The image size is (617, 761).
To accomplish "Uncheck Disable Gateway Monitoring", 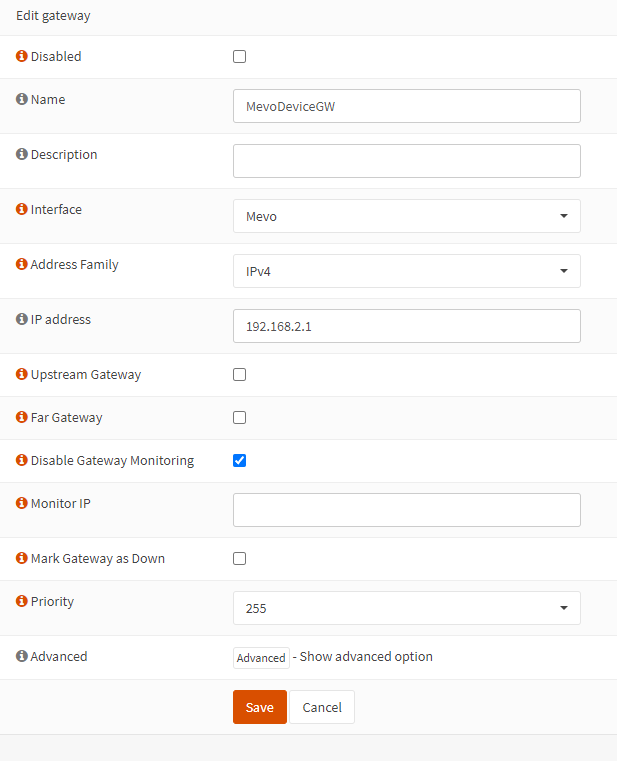I will 239,461.
